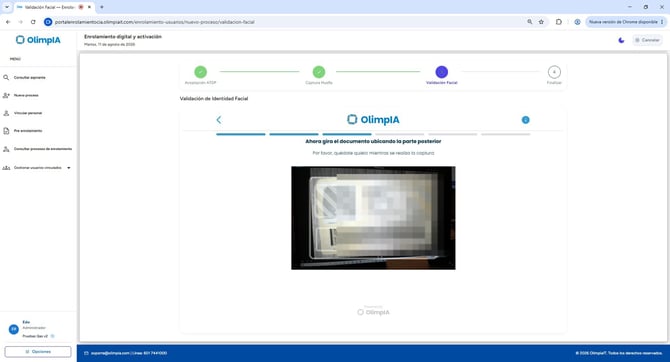Click the first completed step circle
The width and height of the screenshot is (670, 362).
200,72
